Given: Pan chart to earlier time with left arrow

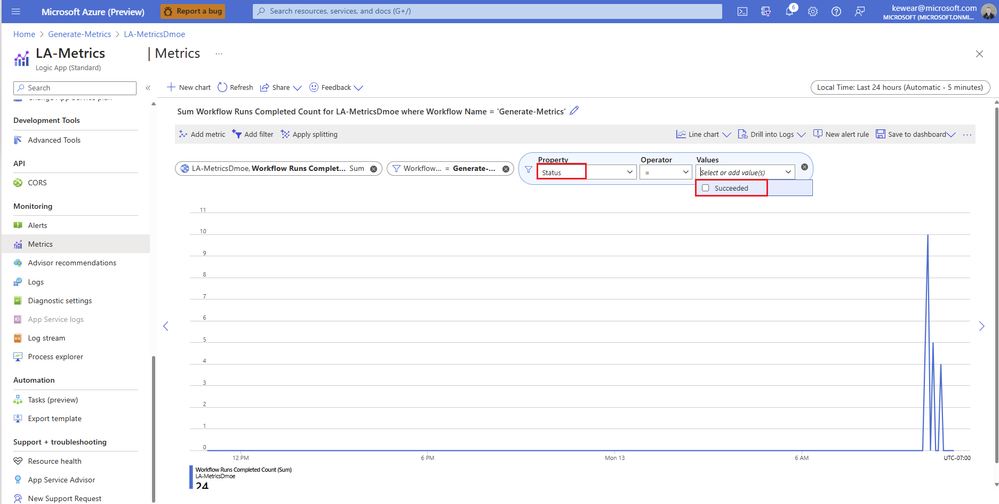Looking at the screenshot, I should (166, 326).
